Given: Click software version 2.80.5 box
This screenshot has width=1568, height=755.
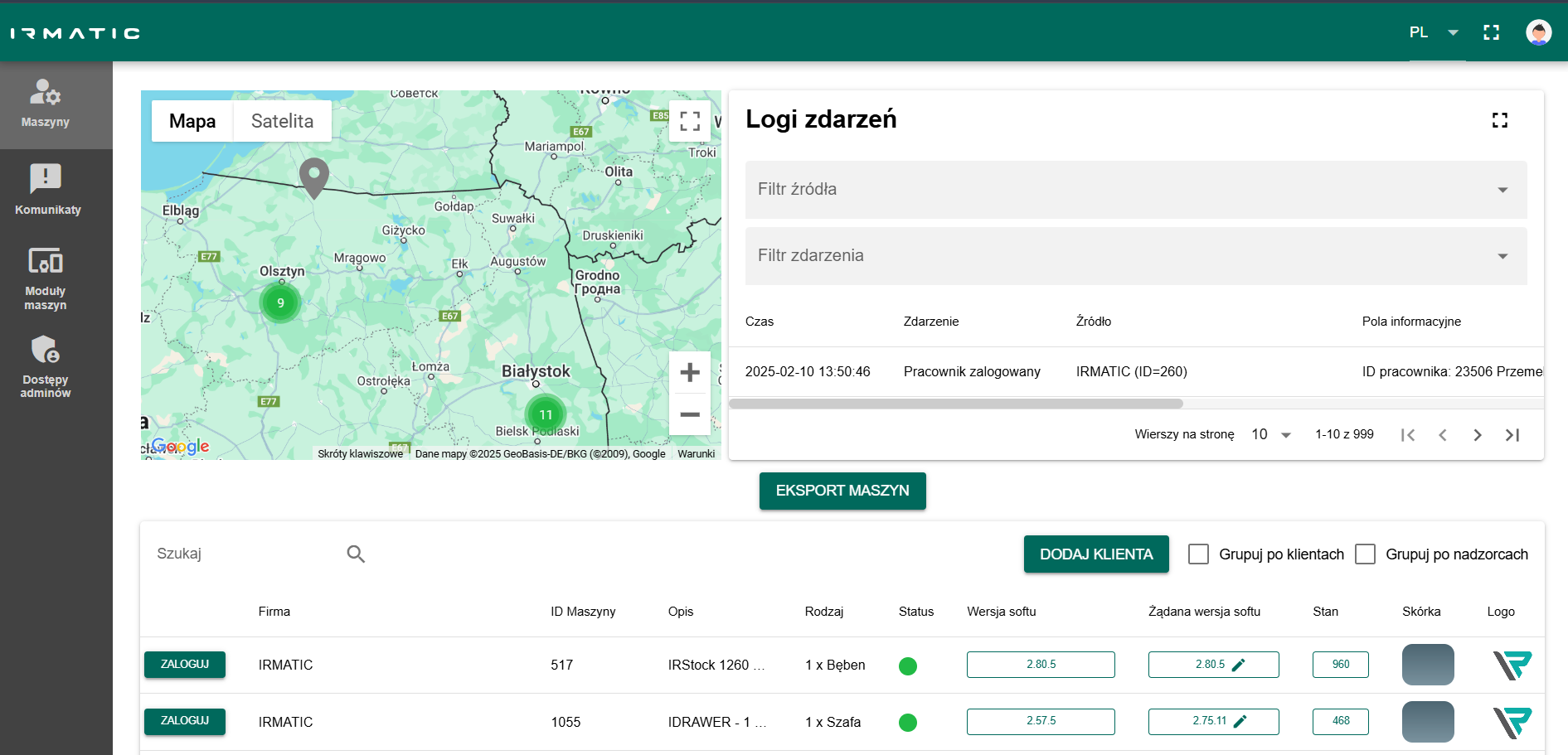Looking at the screenshot, I should (x=1041, y=665).
